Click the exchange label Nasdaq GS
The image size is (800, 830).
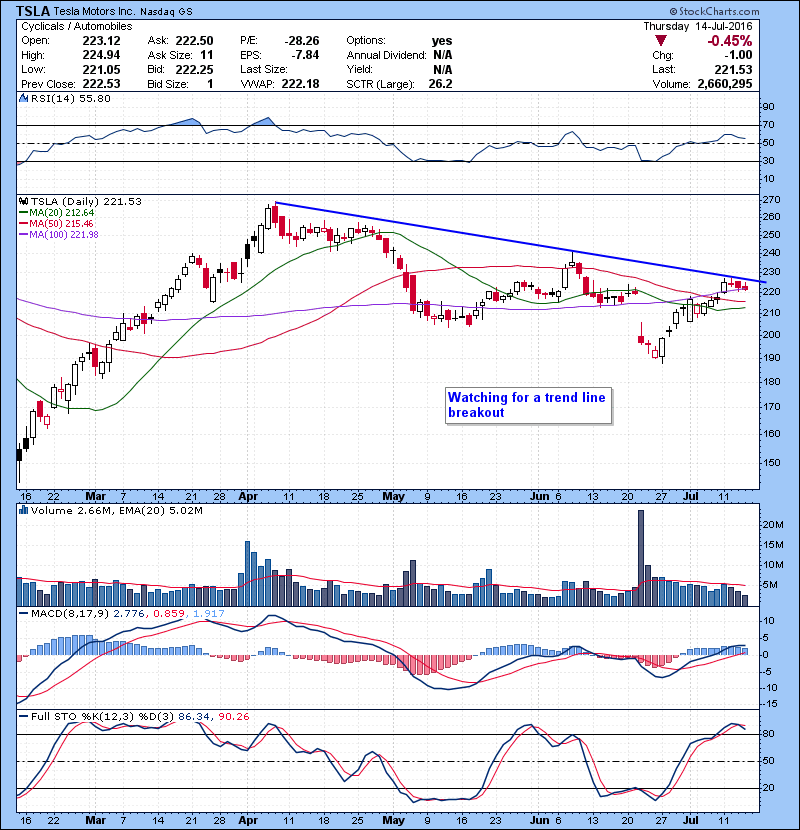pos(166,11)
